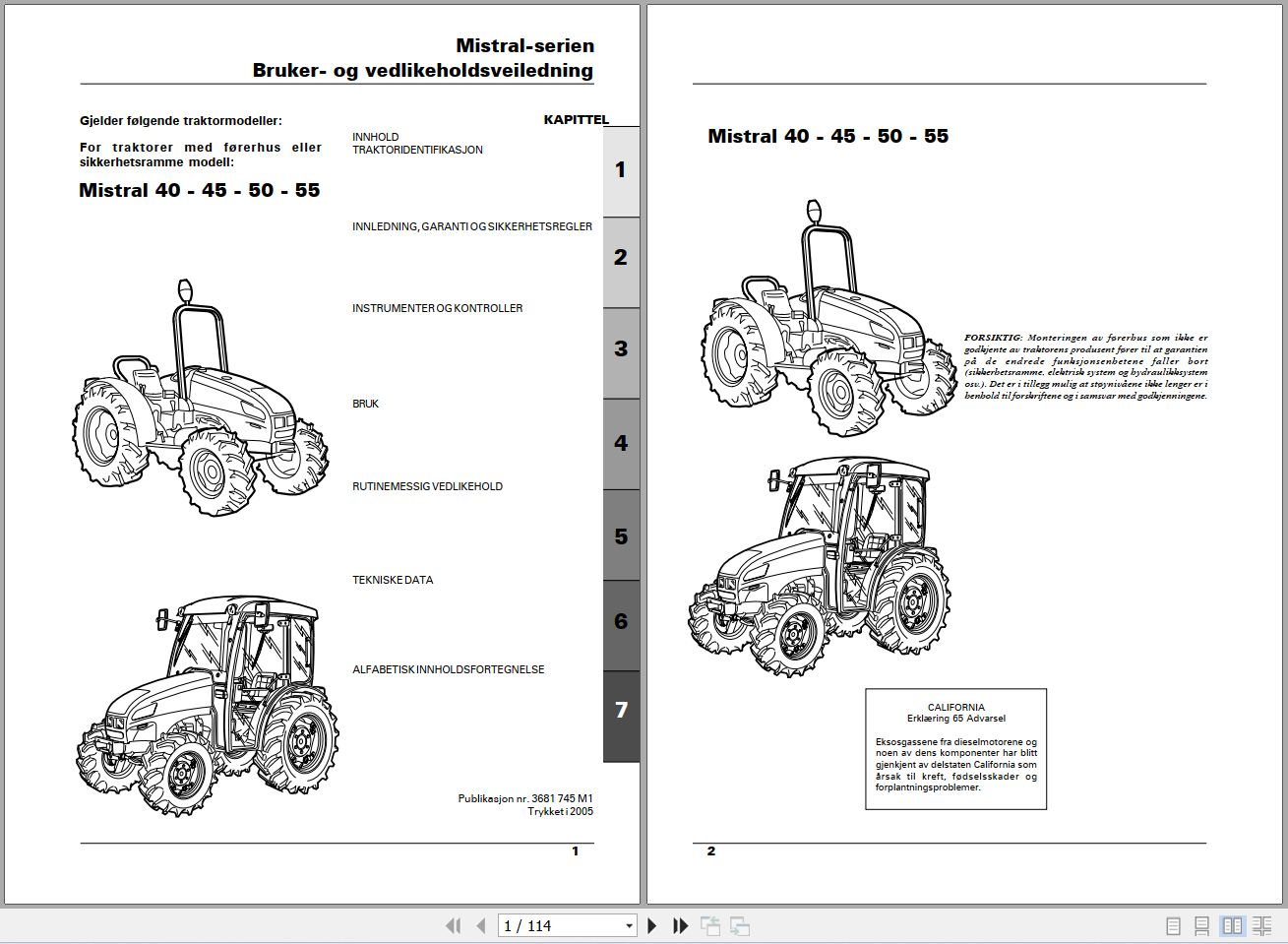
Task: Click Mistral 40 - 45 - 50 - 55 on page 2
Action: pos(828,136)
